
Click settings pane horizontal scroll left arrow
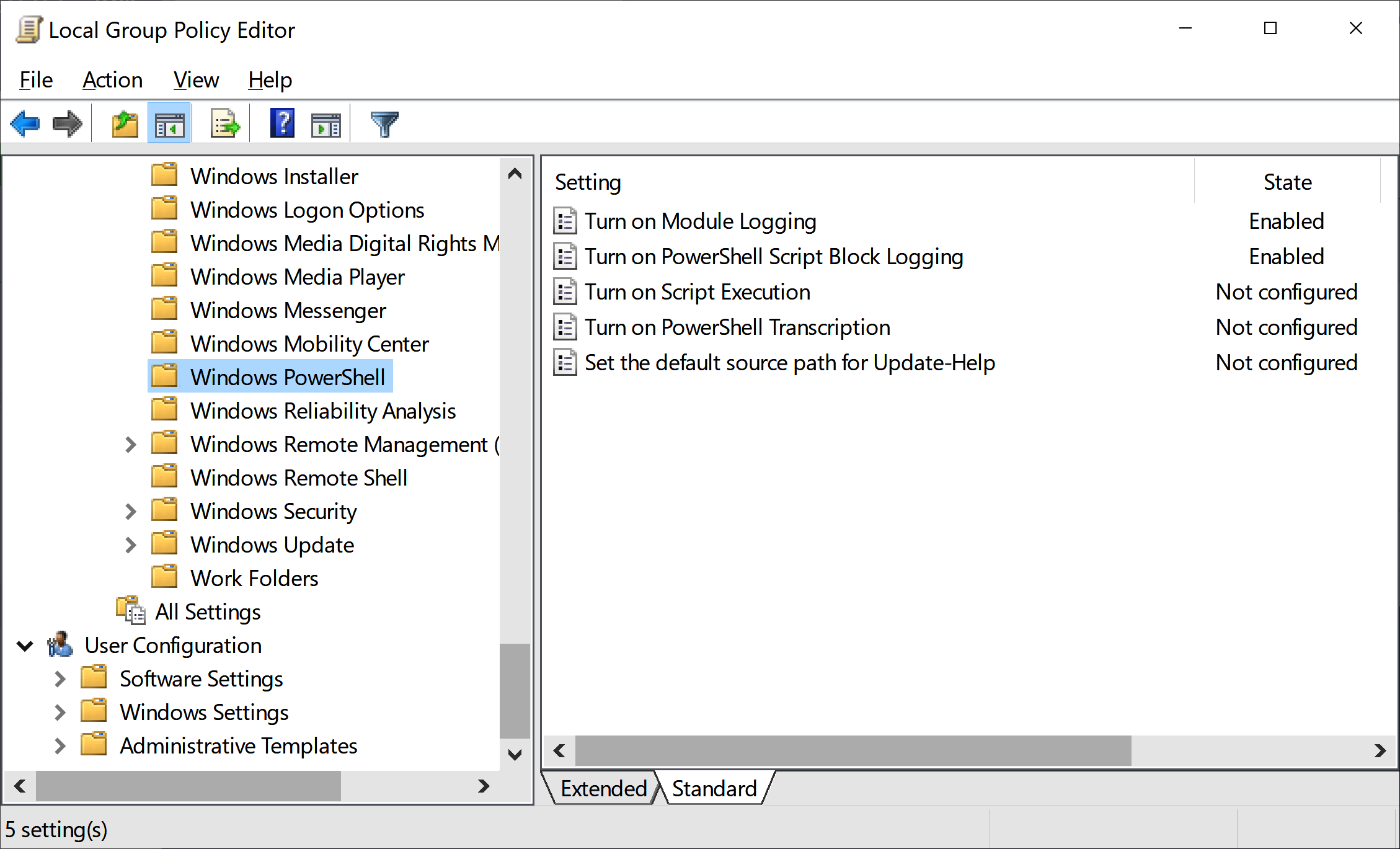[559, 751]
